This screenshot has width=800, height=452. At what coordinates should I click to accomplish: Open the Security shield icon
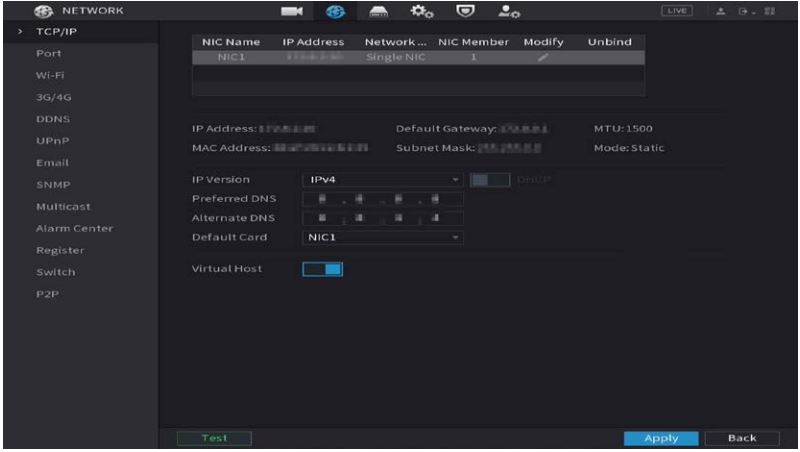click(x=465, y=11)
